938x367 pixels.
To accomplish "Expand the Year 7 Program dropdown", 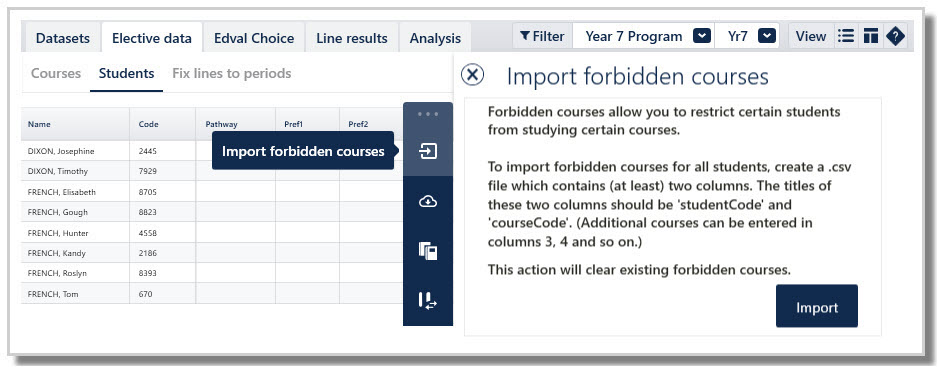I will (702, 37).
